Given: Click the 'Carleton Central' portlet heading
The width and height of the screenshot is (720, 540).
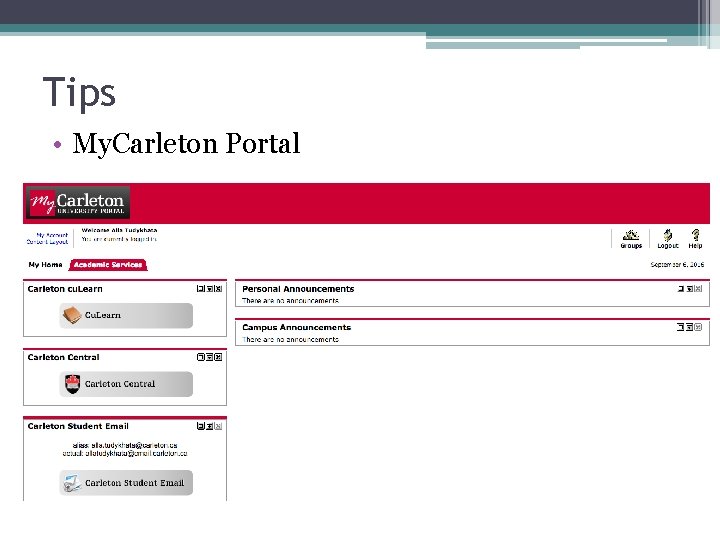Looking at the screenshot, I should [63, 357].
